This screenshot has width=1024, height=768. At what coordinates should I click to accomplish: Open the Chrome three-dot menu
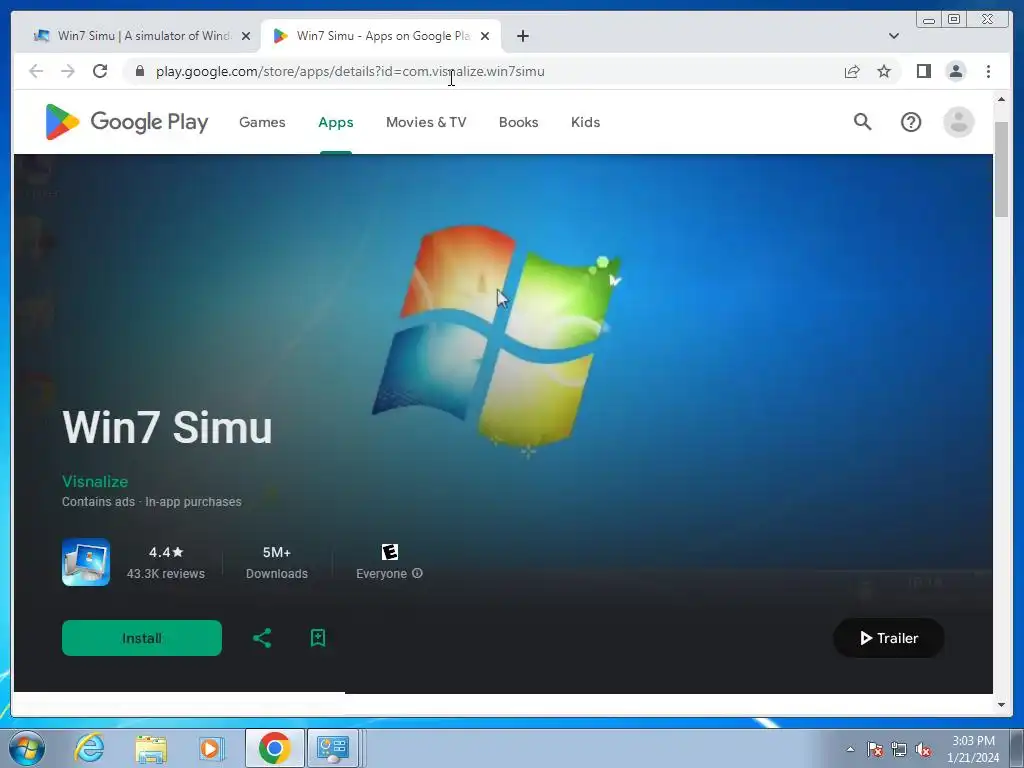click(988, 71)
